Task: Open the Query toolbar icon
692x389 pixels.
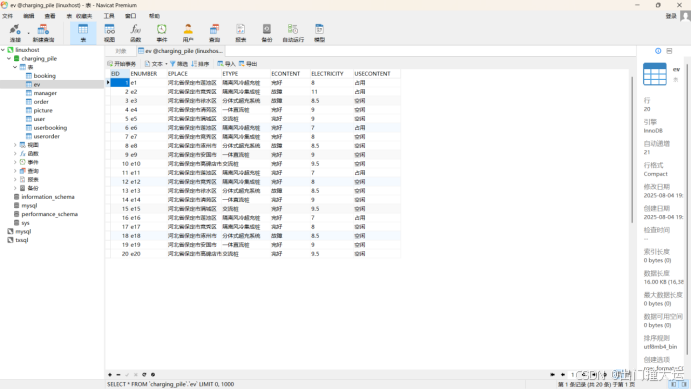Action: click(x=214, y=33)
